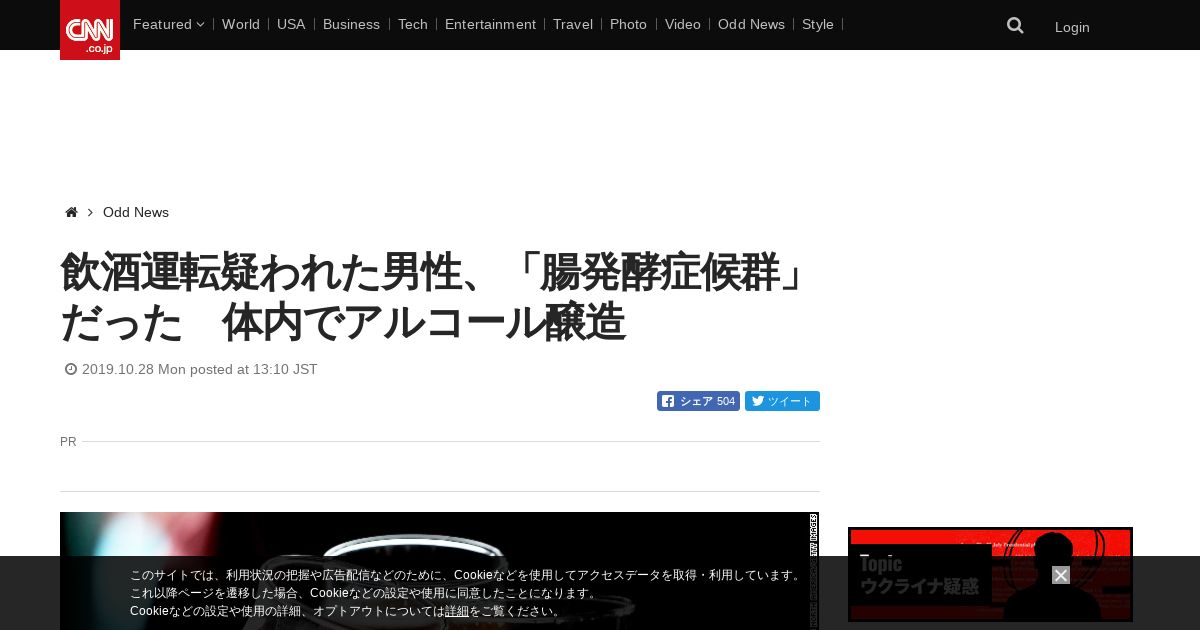Open the Photo section
The height and width of the screenshot is (630, 1200).
628,24
